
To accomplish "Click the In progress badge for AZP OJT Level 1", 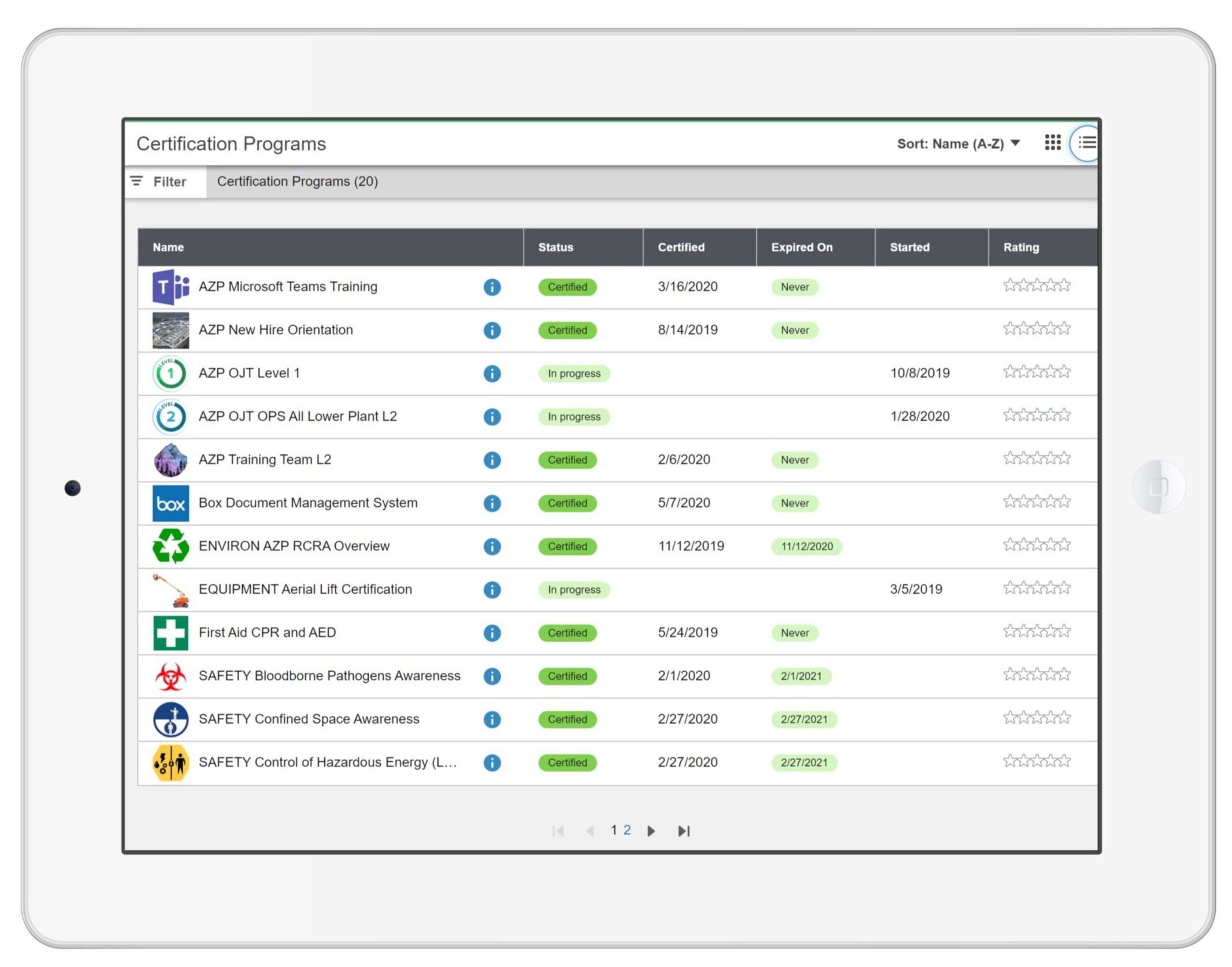I will (574, 373).
